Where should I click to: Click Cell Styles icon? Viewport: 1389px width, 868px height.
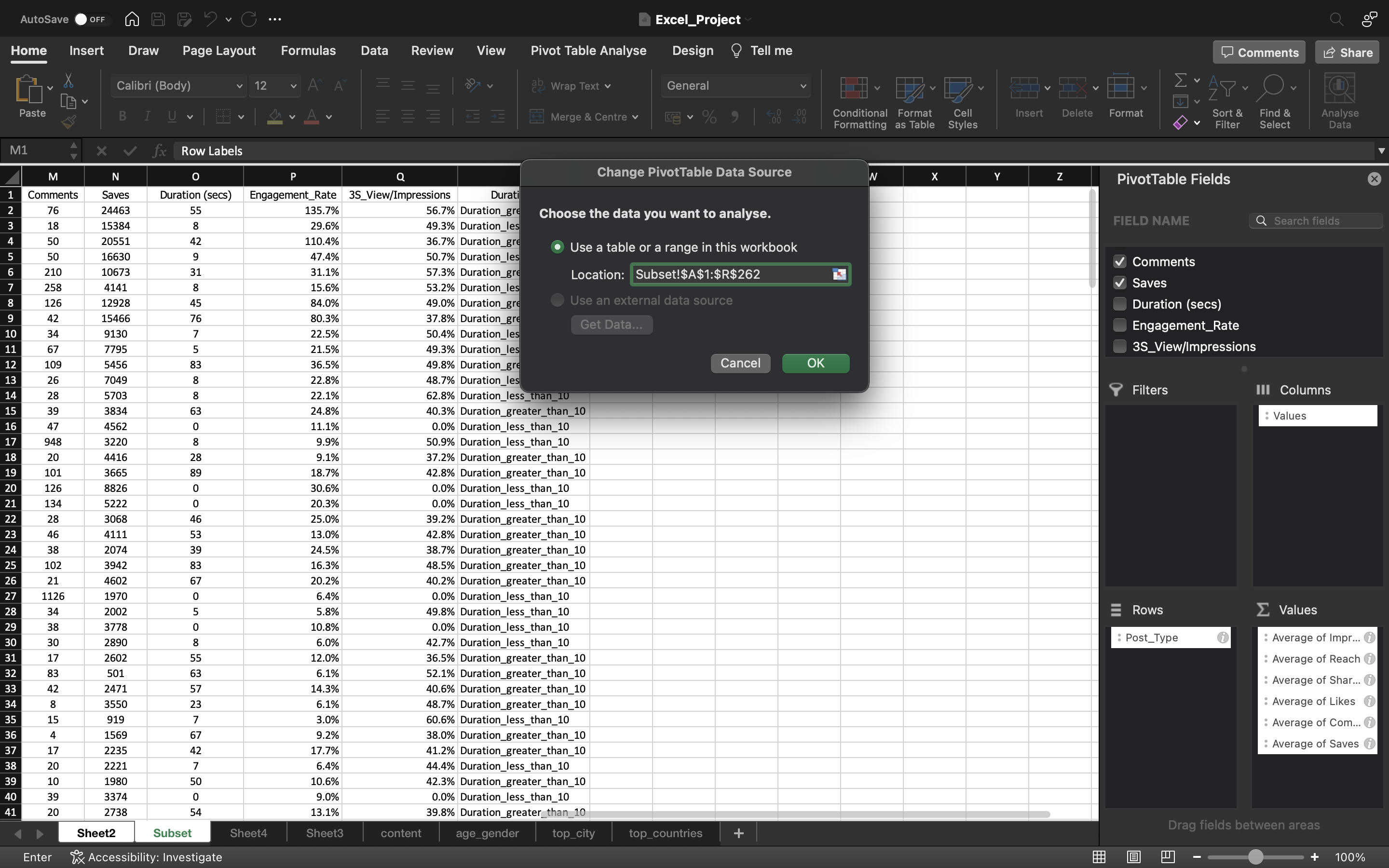(957, 89)
